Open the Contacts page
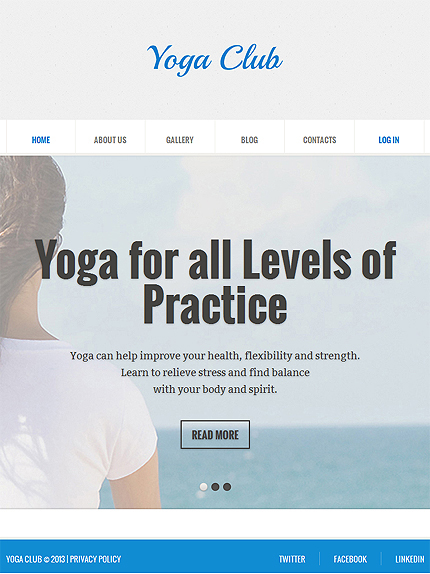 (319, 140)
